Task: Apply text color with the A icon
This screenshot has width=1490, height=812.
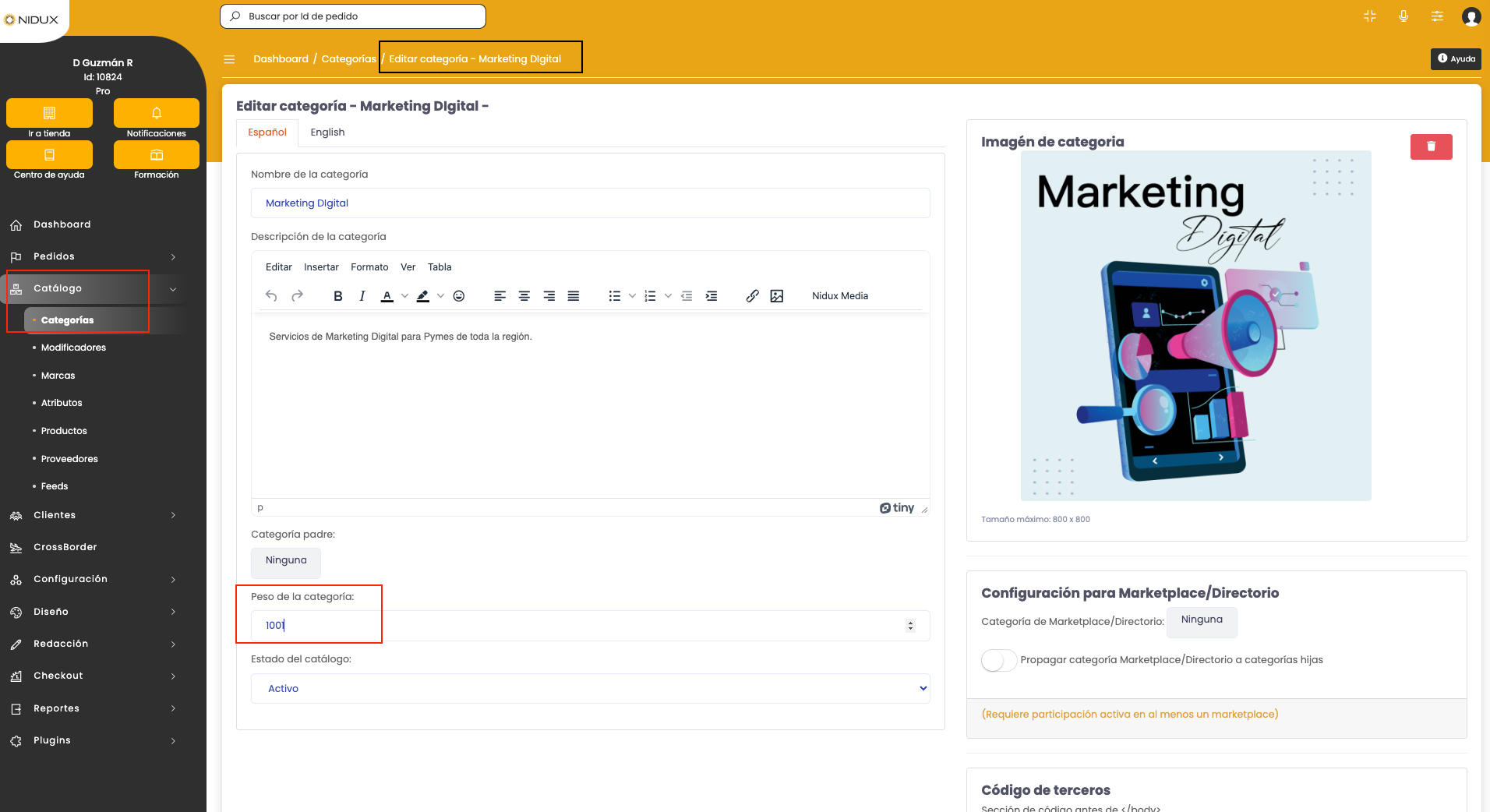Action: click(387, 296)
